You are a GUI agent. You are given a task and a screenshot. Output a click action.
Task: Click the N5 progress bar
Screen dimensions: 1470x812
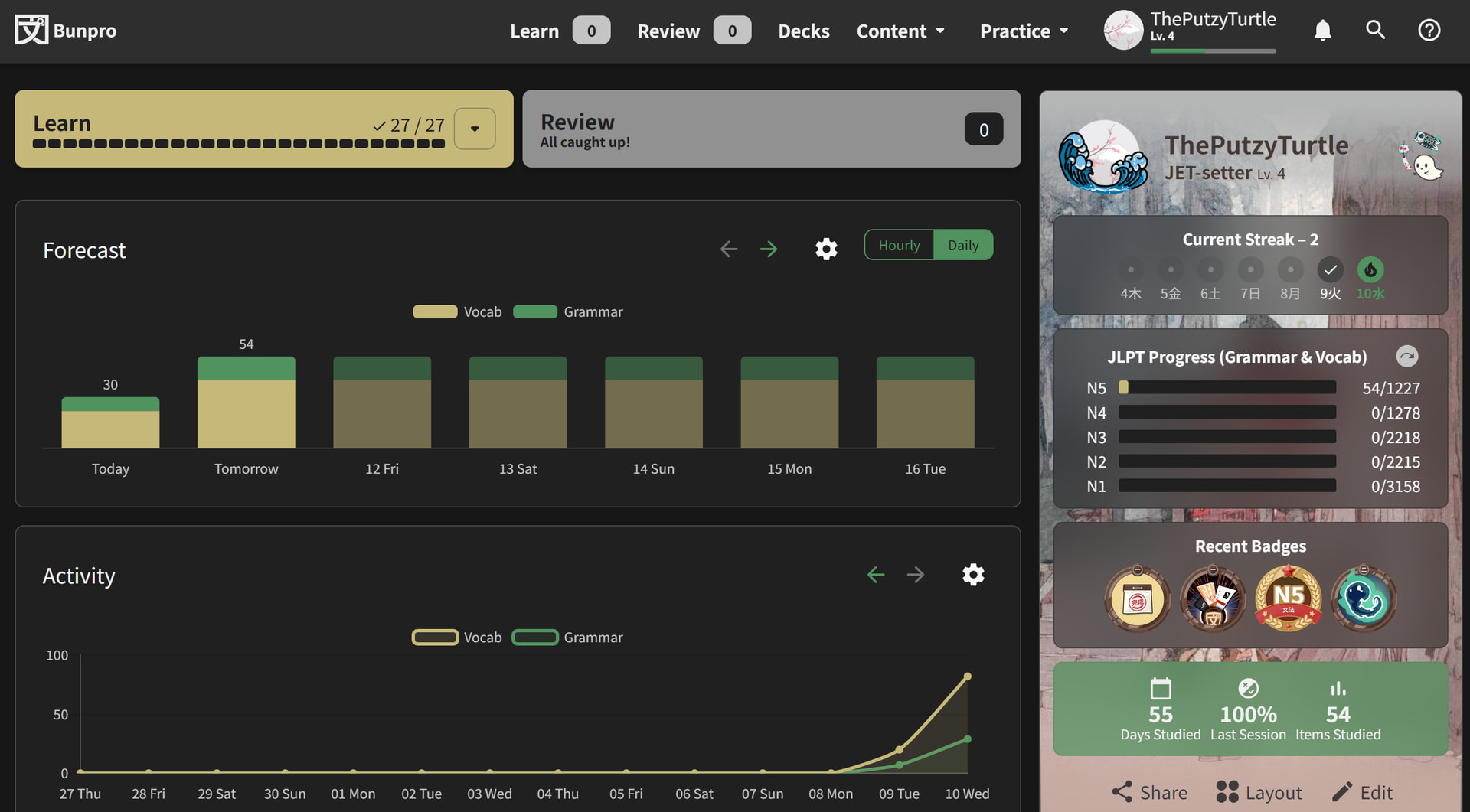pos(1227,388)
